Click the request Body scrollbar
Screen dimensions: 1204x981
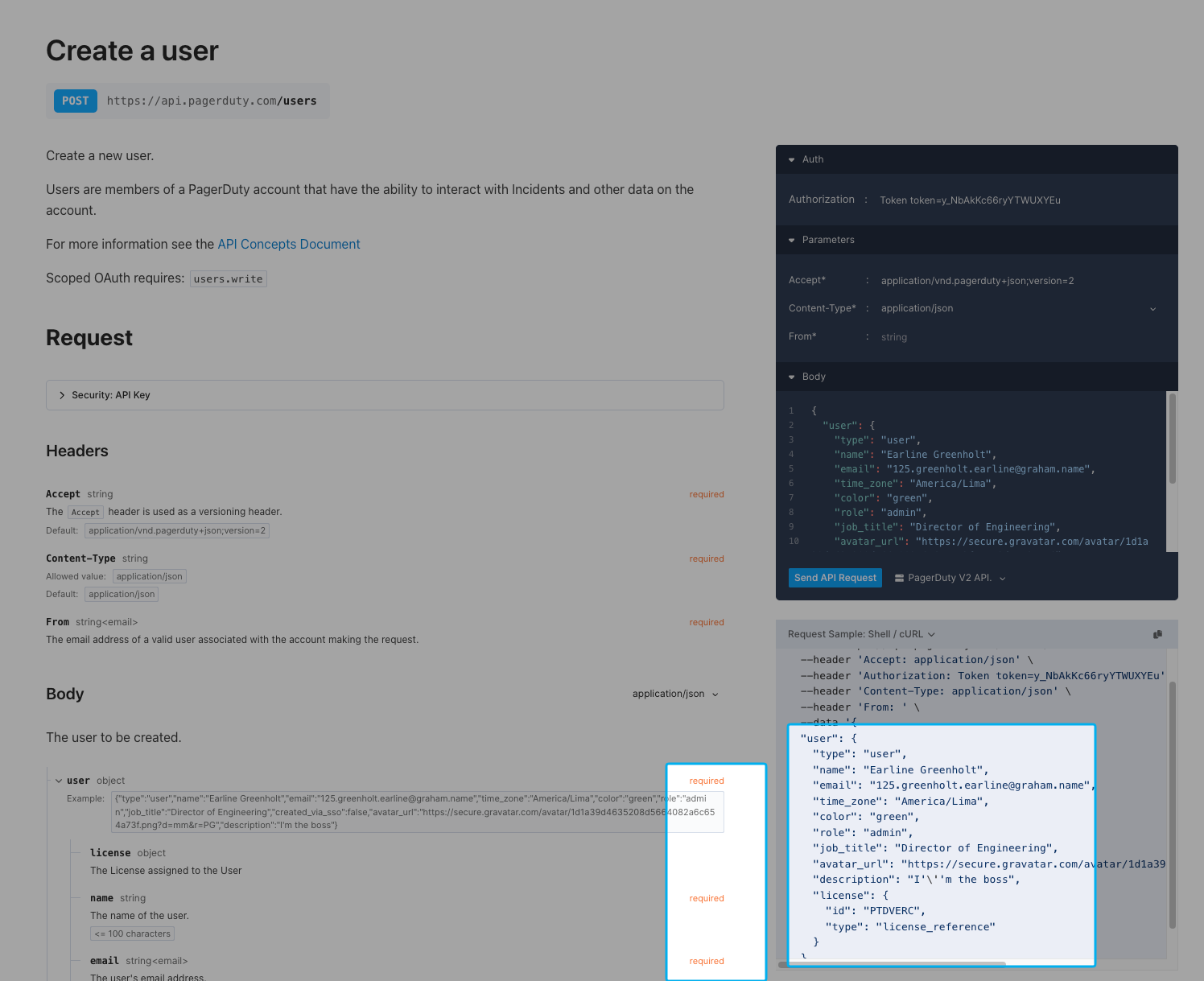[1173, 439]
